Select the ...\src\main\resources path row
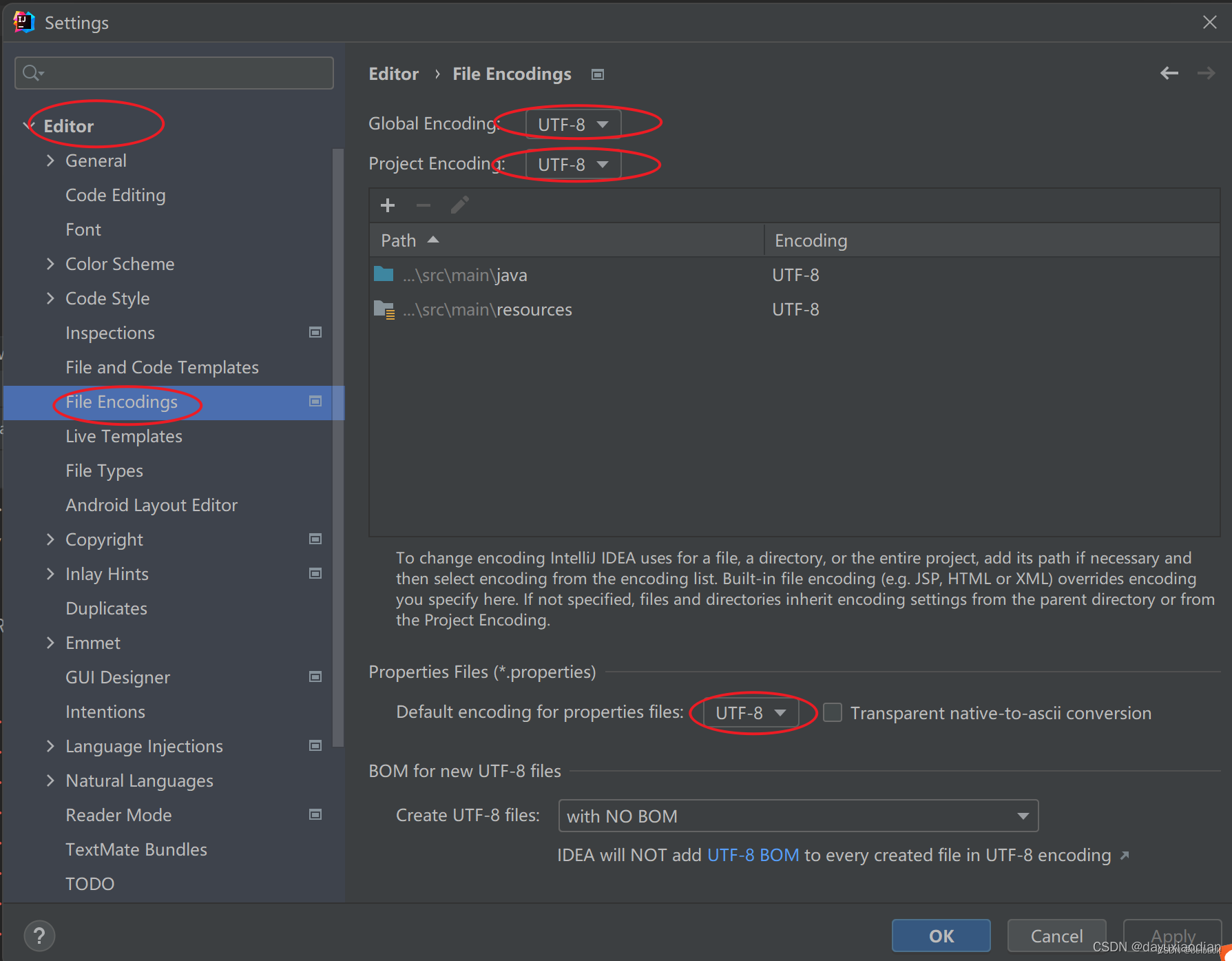The width and height of the screenshot is (1232, 961). [567, 309]
